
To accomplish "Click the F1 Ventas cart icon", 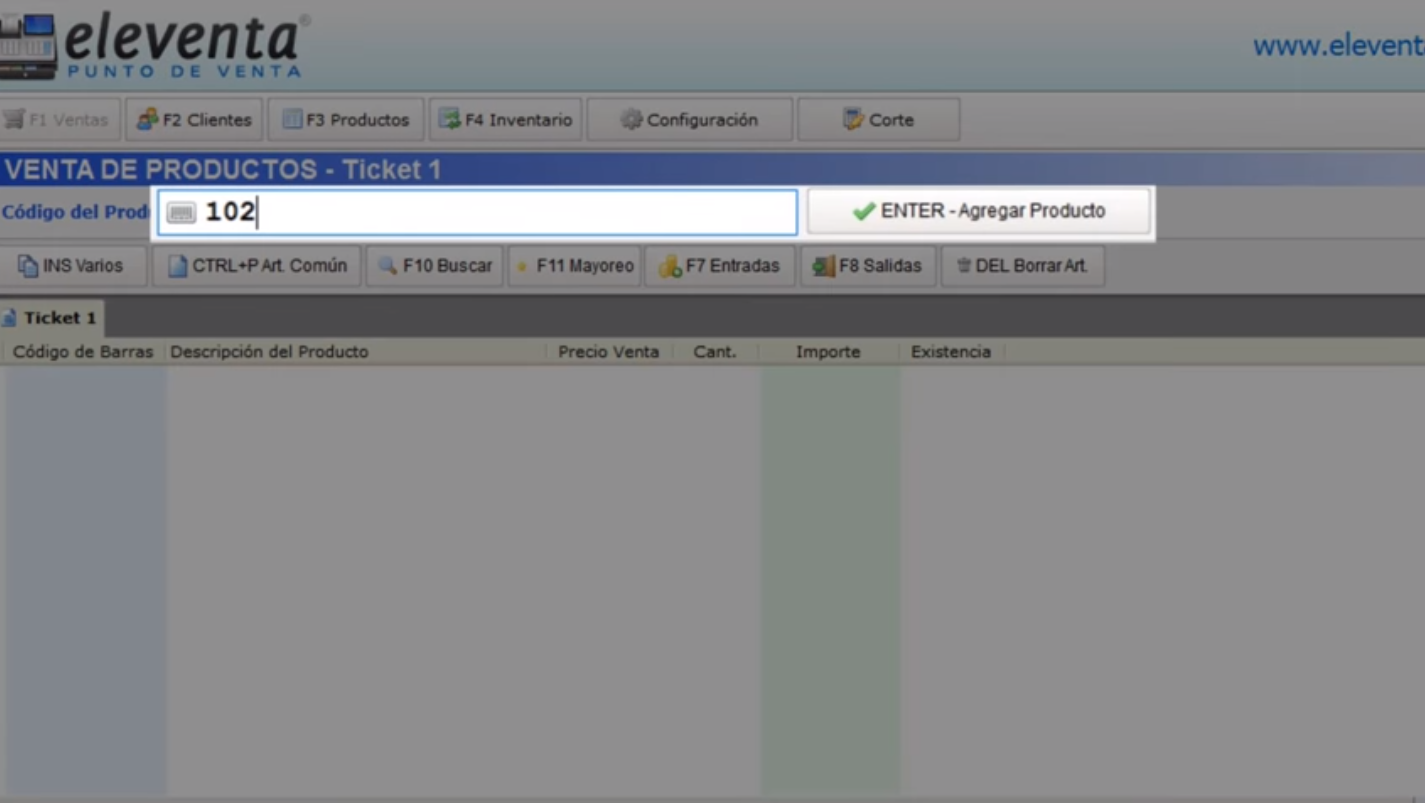I will (14, 120).
